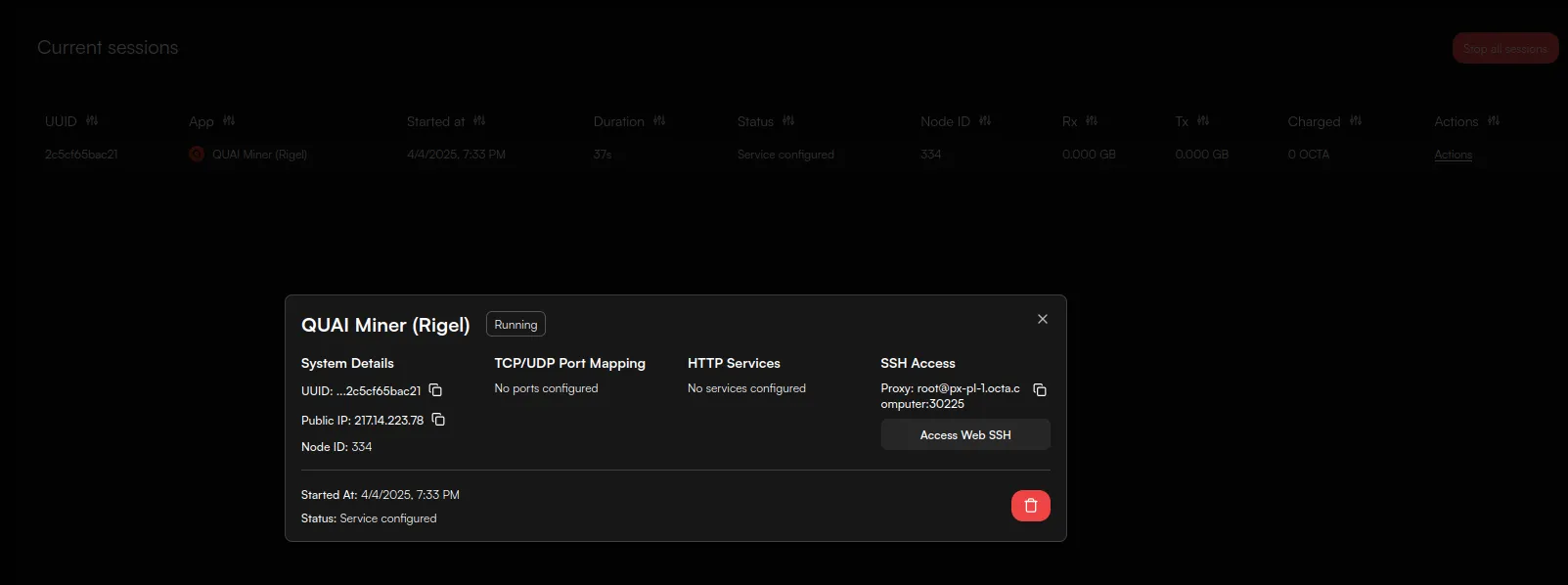Screen dimensions: 1568x585
Task: Click the QUAI Miner (Rigel) app name in table
Action: tap(259, 155)
